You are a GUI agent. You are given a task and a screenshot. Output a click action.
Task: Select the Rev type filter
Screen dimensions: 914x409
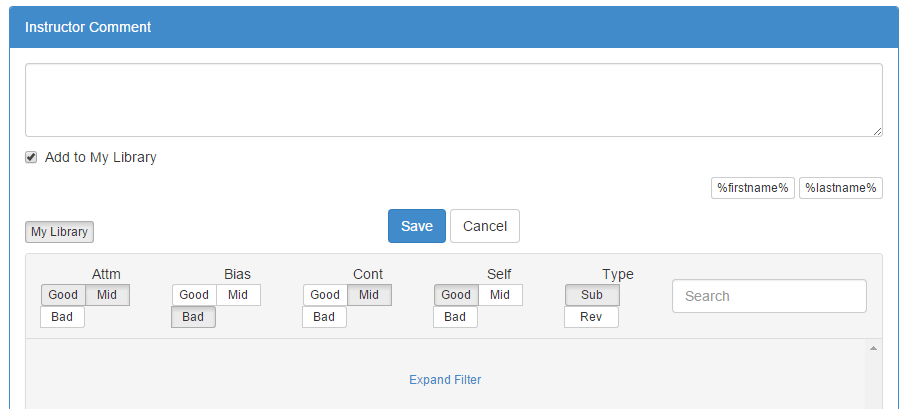591,317
